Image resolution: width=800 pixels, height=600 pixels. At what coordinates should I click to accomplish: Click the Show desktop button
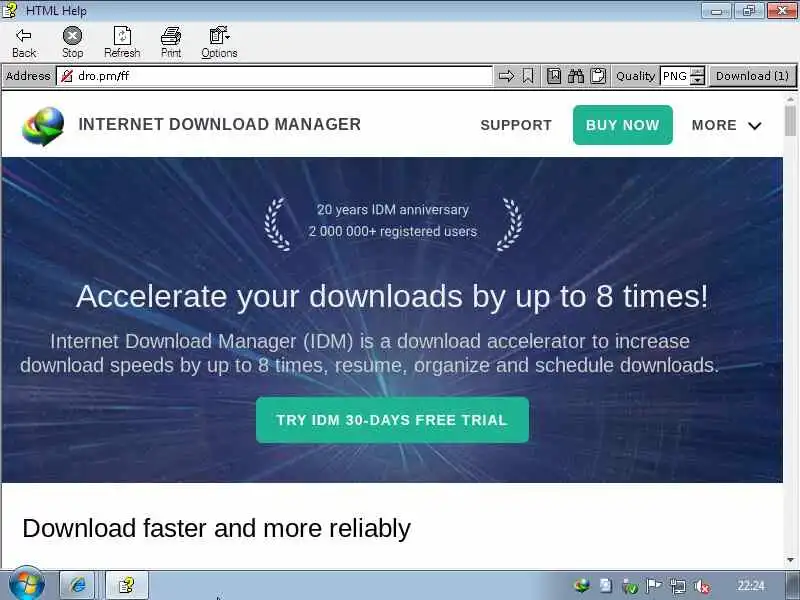(793, 586)
